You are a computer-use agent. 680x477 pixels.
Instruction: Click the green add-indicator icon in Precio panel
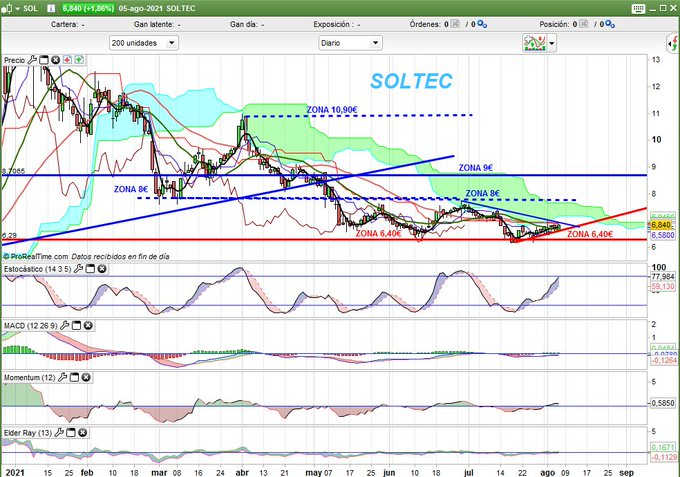point(79,60)
